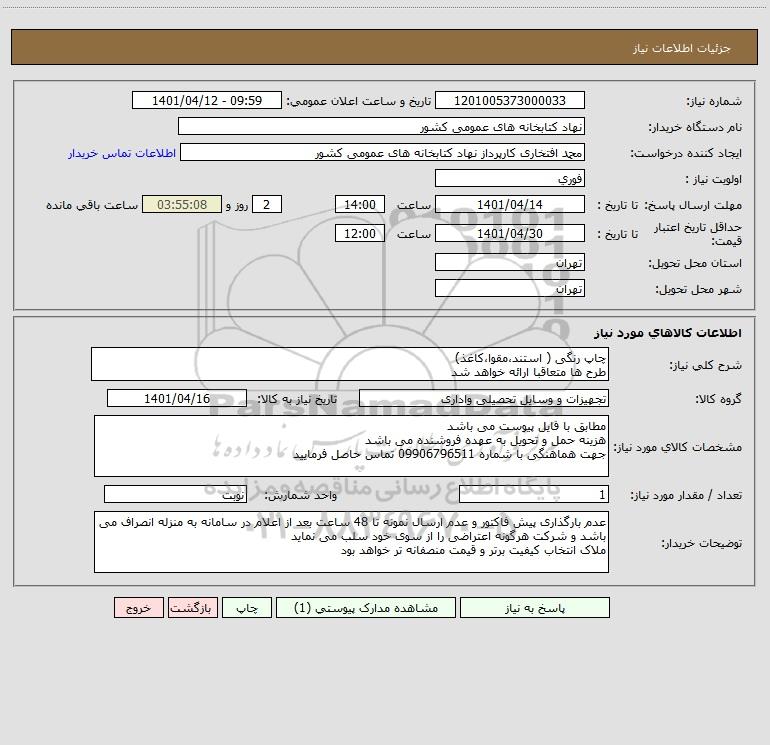Open مشاهده مدارک پیوستی (1) button
Viewport: 770px width, 745px height.
[366, 608]
